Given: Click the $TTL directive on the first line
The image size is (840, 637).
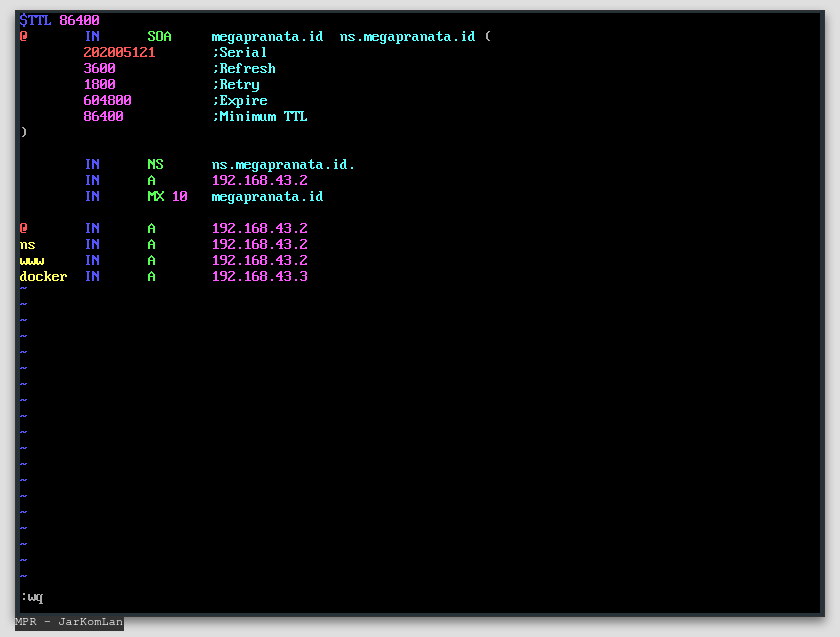Looking at the screenshot, I should click(35, 20).
